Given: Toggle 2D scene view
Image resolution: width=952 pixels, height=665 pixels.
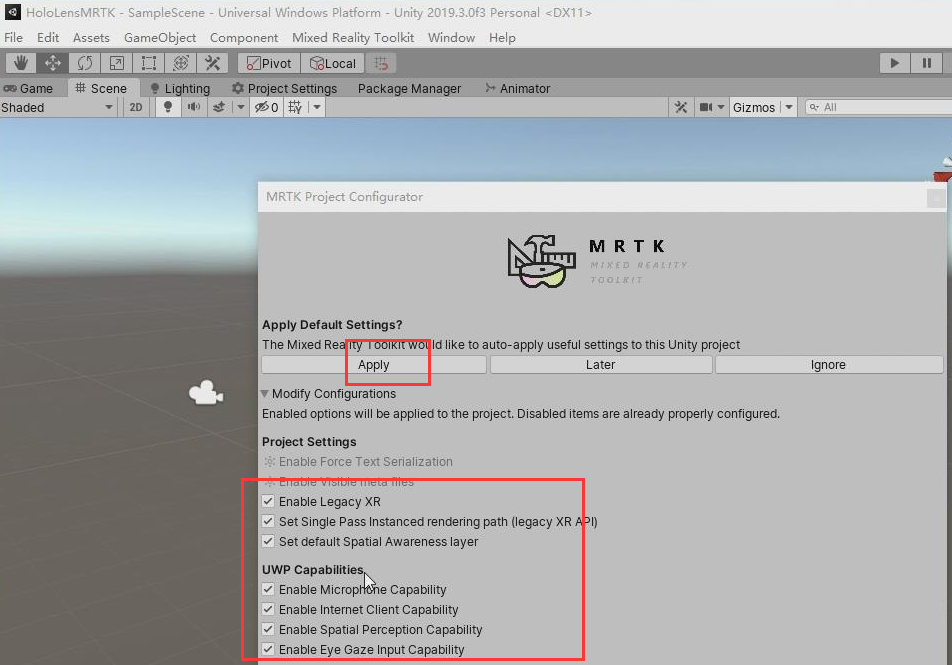Looking at the screenshot, I should pyautogui.click(x=136, y=107).
